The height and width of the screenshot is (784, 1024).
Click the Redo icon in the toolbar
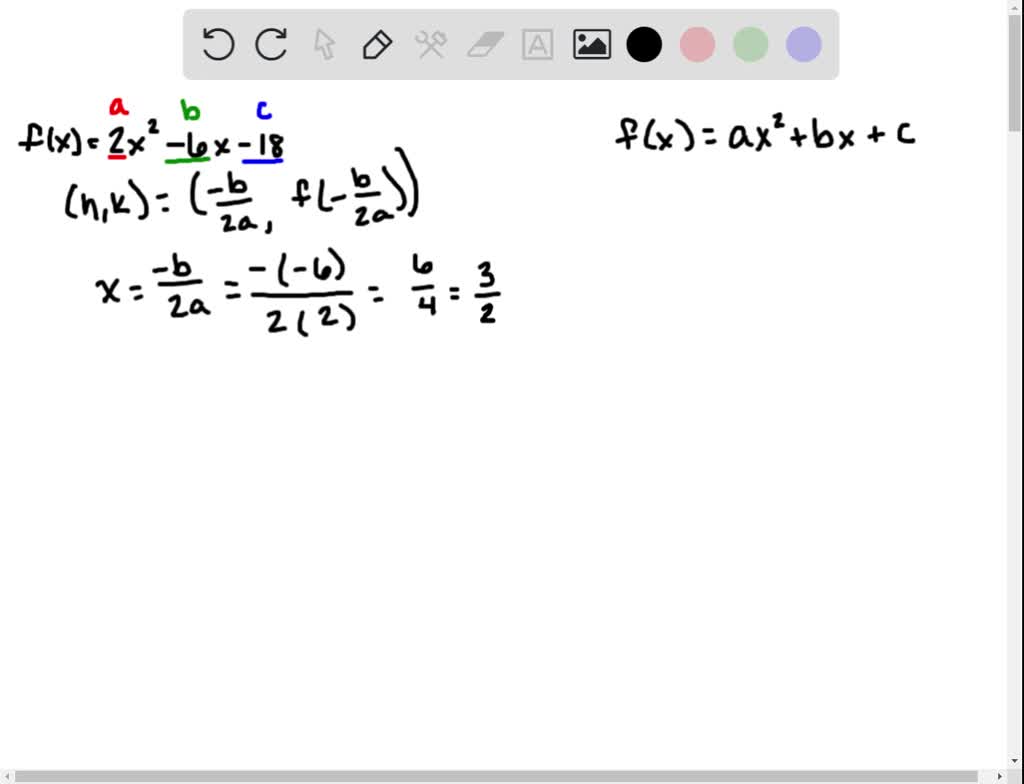[x=270, y=45]
